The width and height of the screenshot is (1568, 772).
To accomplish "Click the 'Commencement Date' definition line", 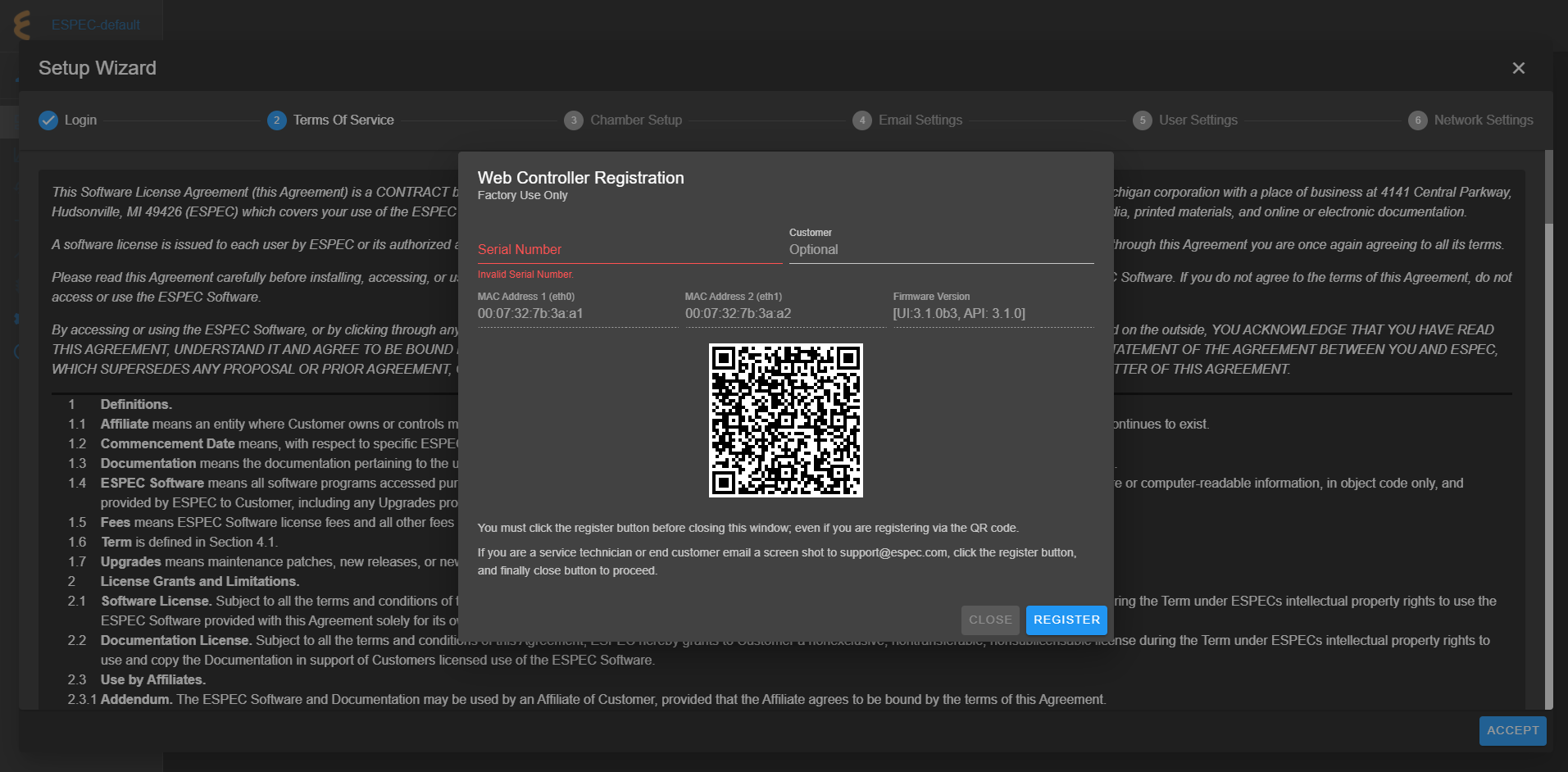I will [280, 443].
